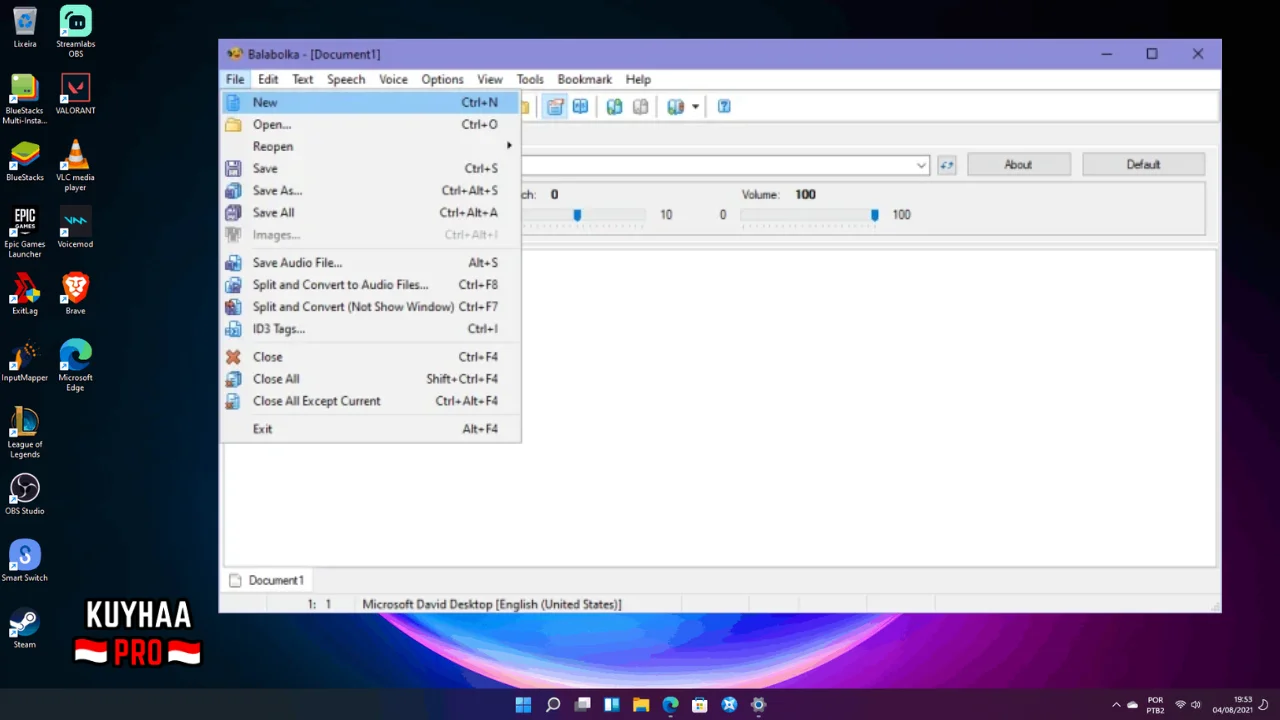
Task: Choose Split and Convert (Not Show Window)
Action: pos(371,306)
